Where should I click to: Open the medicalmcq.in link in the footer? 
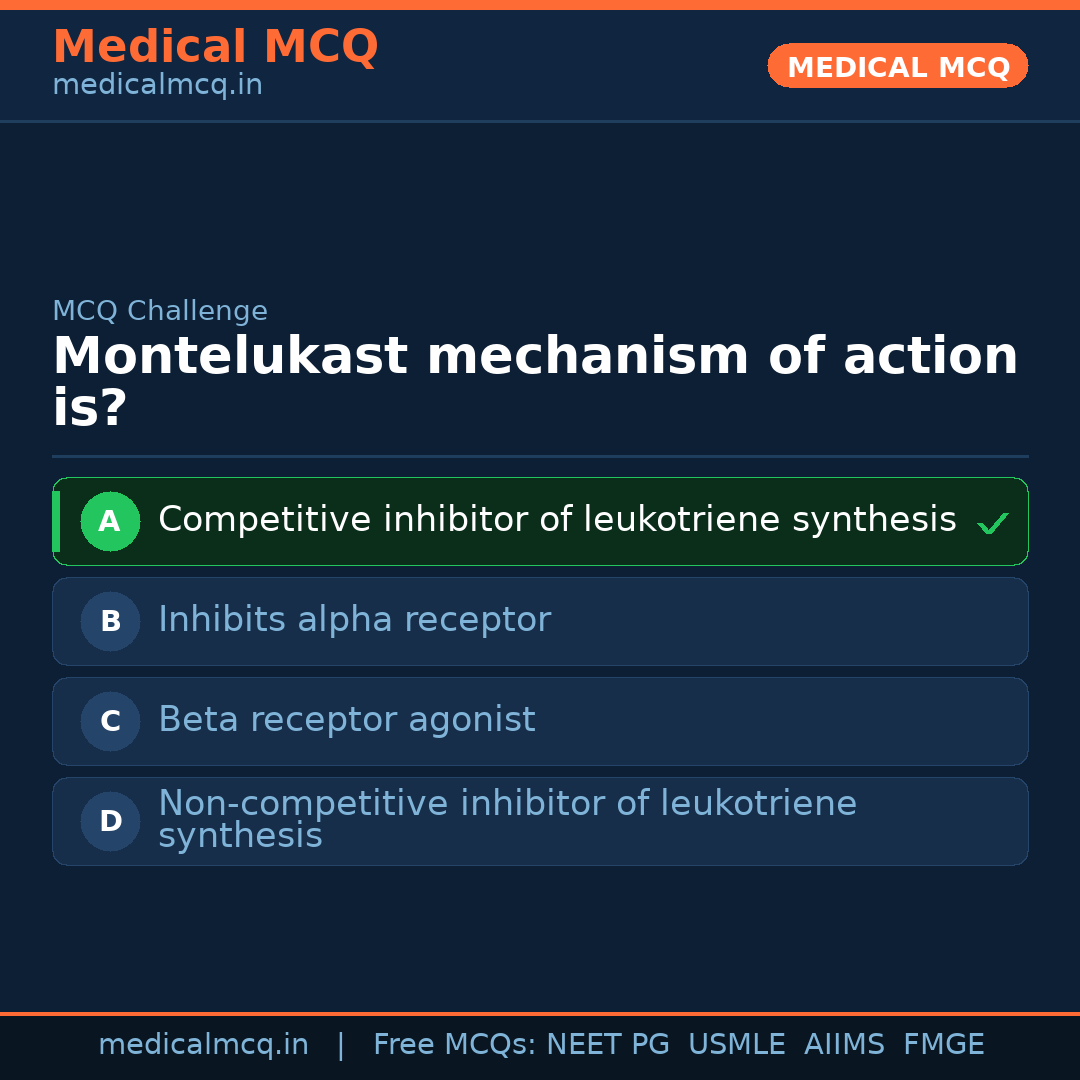click(203, 1045)
